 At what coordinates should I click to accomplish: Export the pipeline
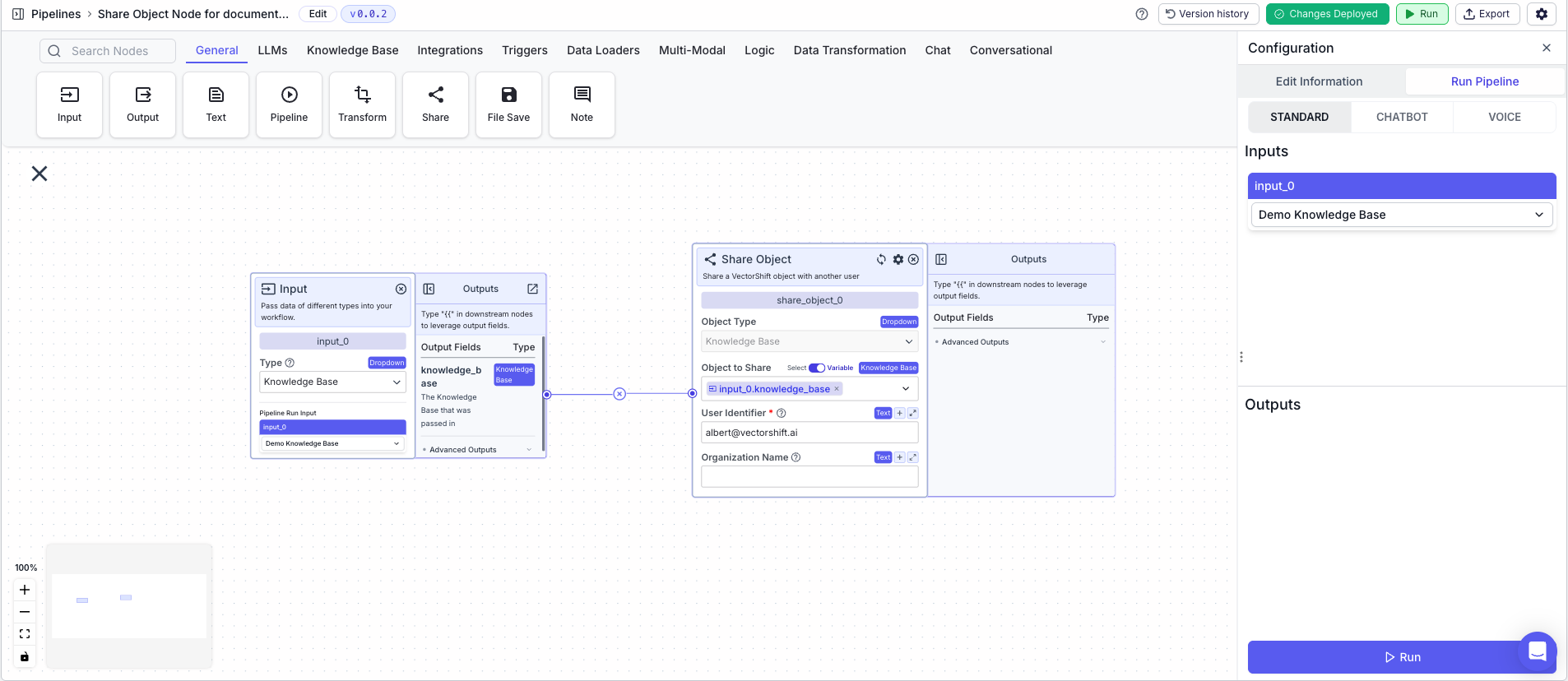pos(1487,14)
